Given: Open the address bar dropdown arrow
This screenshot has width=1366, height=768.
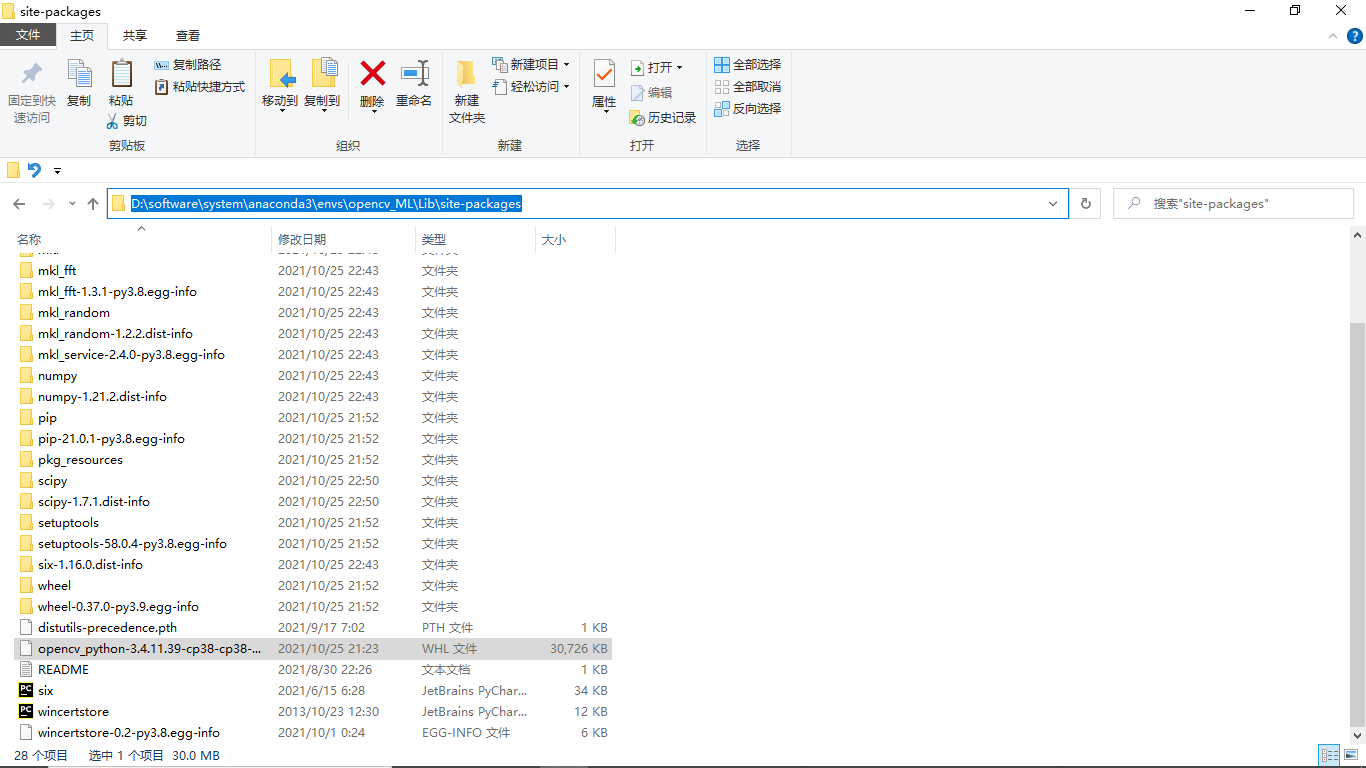Looking at the screenshot, I should click(1052, 203).
